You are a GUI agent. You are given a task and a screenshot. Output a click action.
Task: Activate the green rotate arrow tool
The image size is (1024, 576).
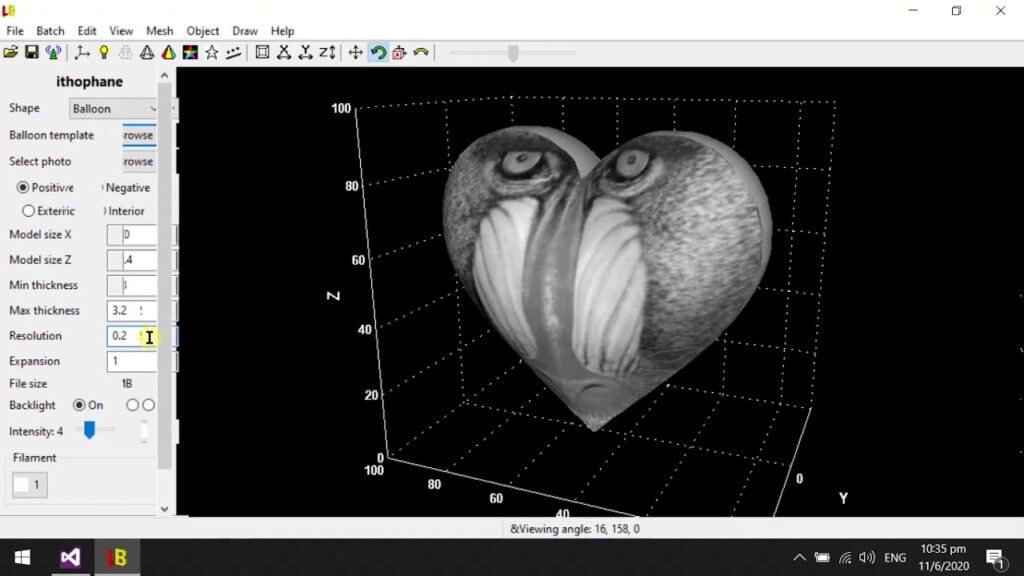pyautogui.click(x=377, y=52)
